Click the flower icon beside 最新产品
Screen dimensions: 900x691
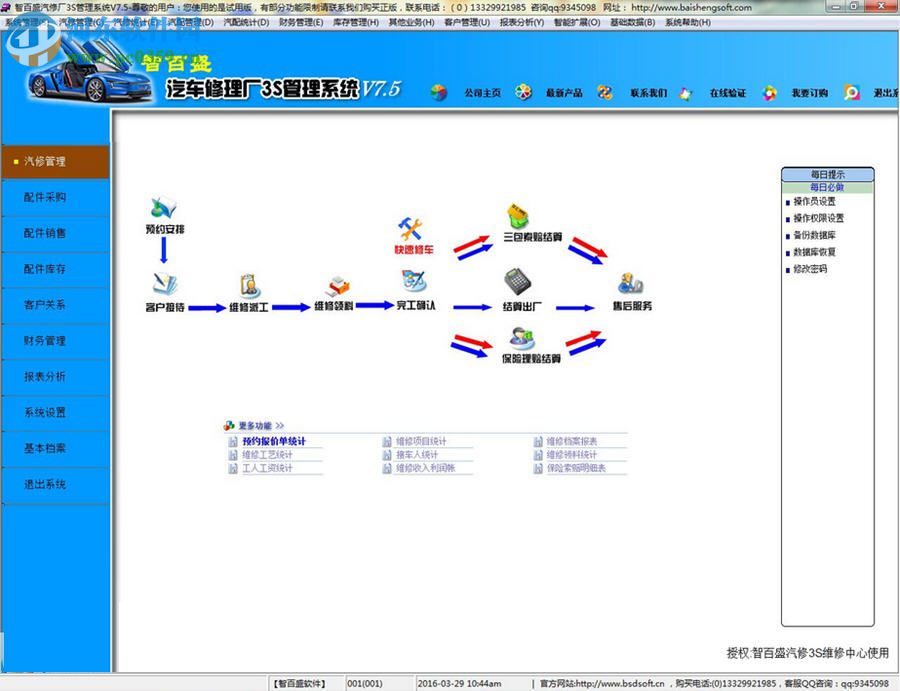coord(523,92)
